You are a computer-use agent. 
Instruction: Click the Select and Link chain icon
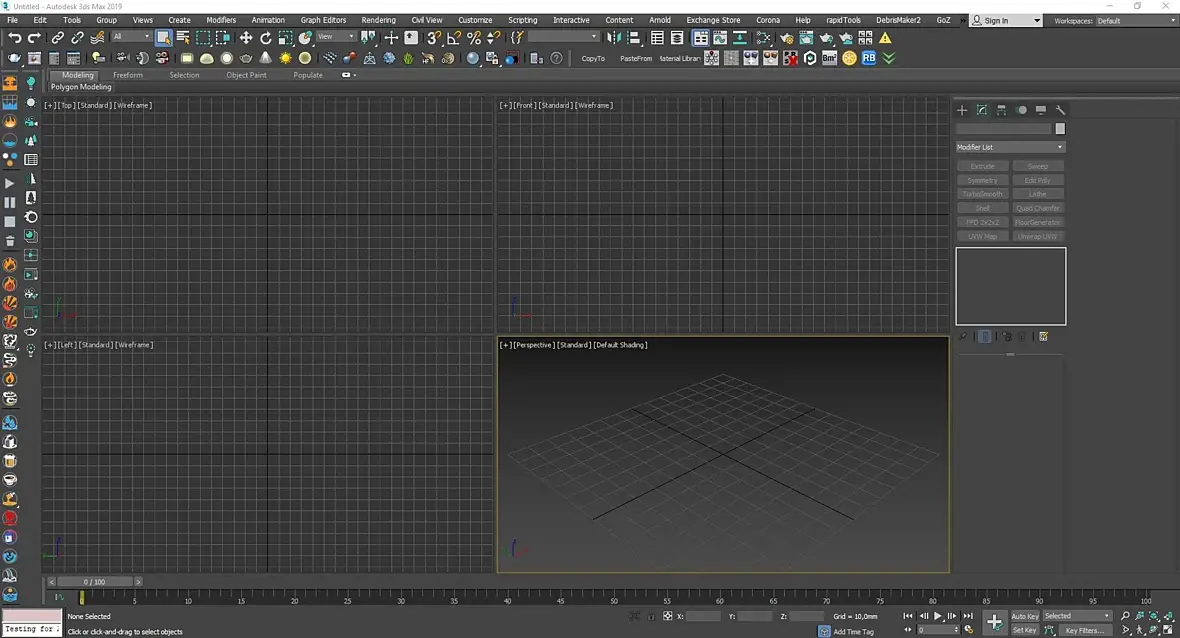[57, 38]
